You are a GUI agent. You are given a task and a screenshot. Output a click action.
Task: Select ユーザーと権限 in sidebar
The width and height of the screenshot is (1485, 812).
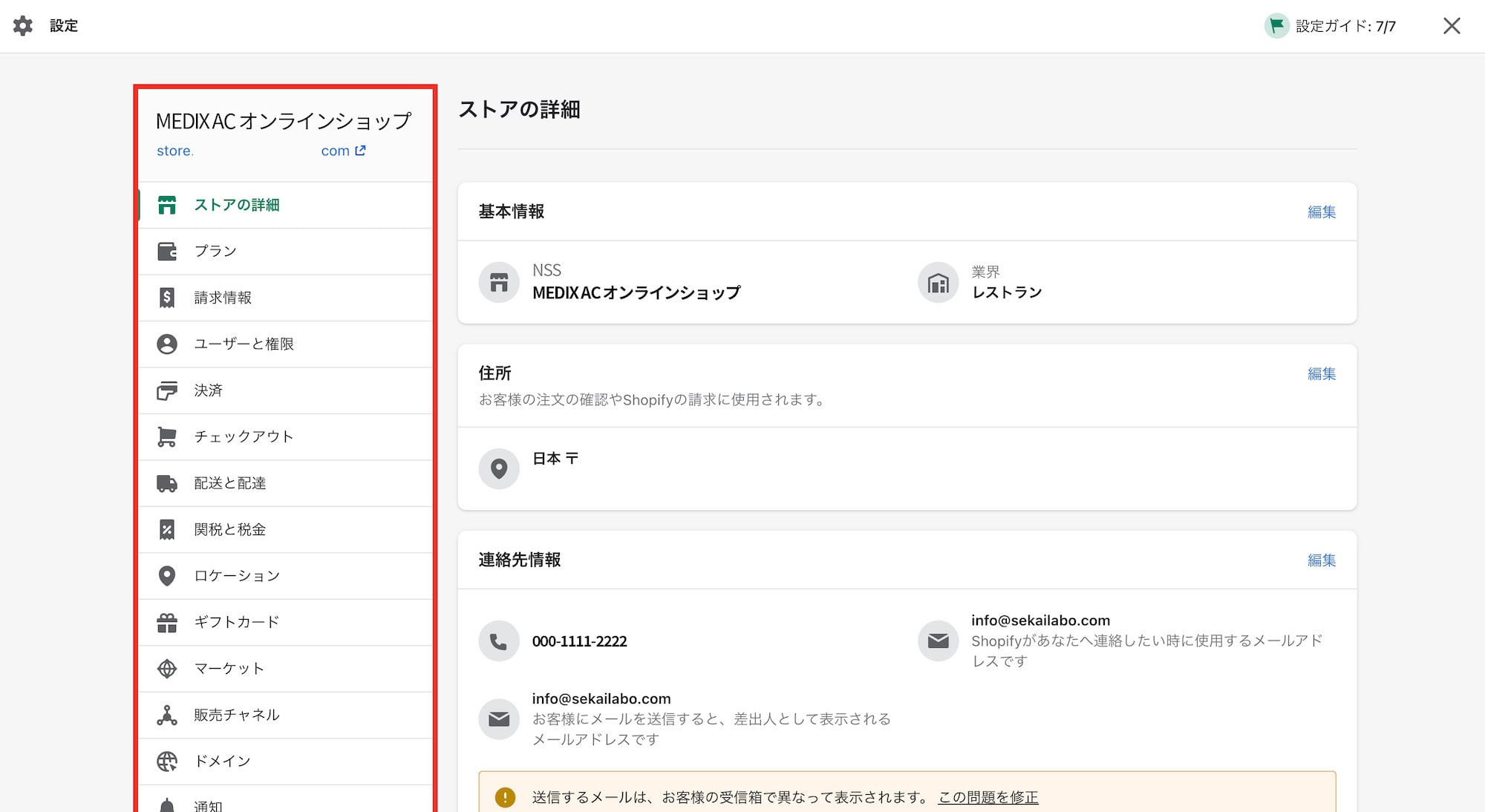point(286,344)
